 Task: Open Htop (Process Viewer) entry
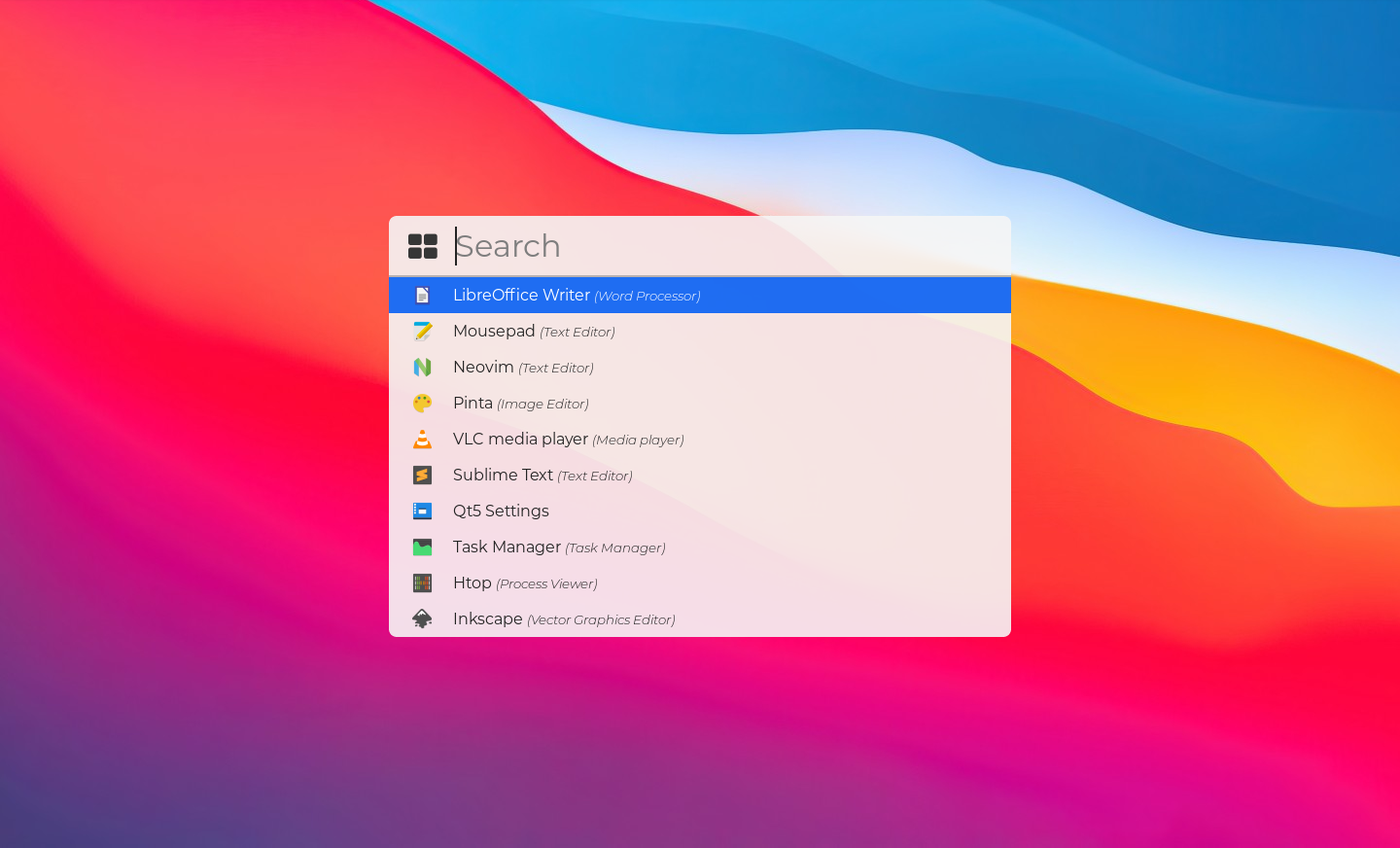point(700,583)
